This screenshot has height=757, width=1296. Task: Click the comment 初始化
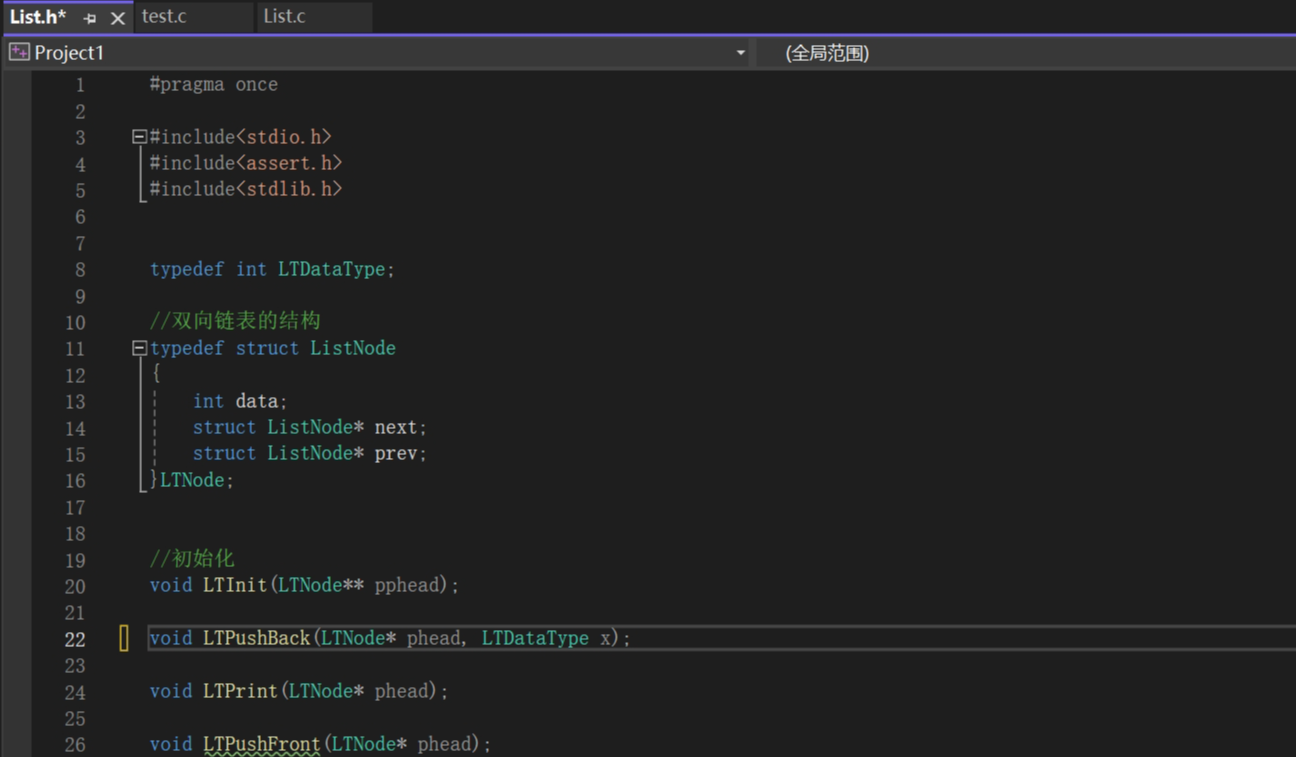(192, 558)
